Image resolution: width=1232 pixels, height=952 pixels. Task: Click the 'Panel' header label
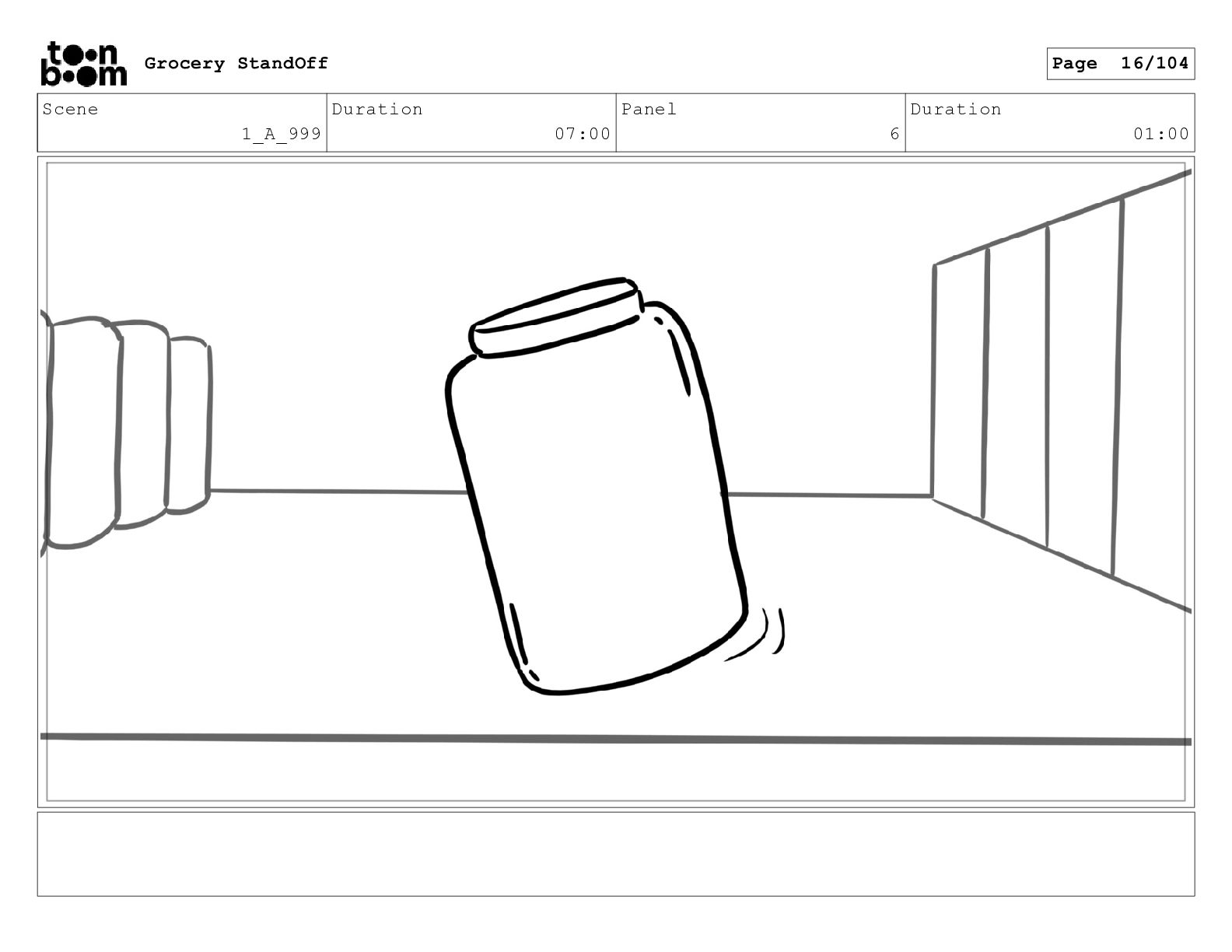pyautogui.click(x=649, y=109)
